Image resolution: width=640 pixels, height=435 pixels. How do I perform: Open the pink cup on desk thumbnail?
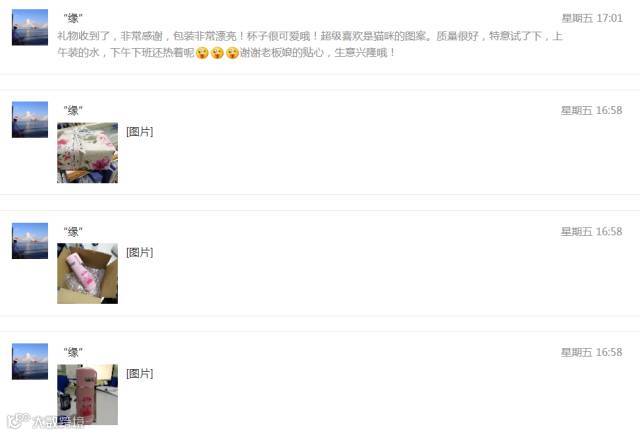click(87, 394)
